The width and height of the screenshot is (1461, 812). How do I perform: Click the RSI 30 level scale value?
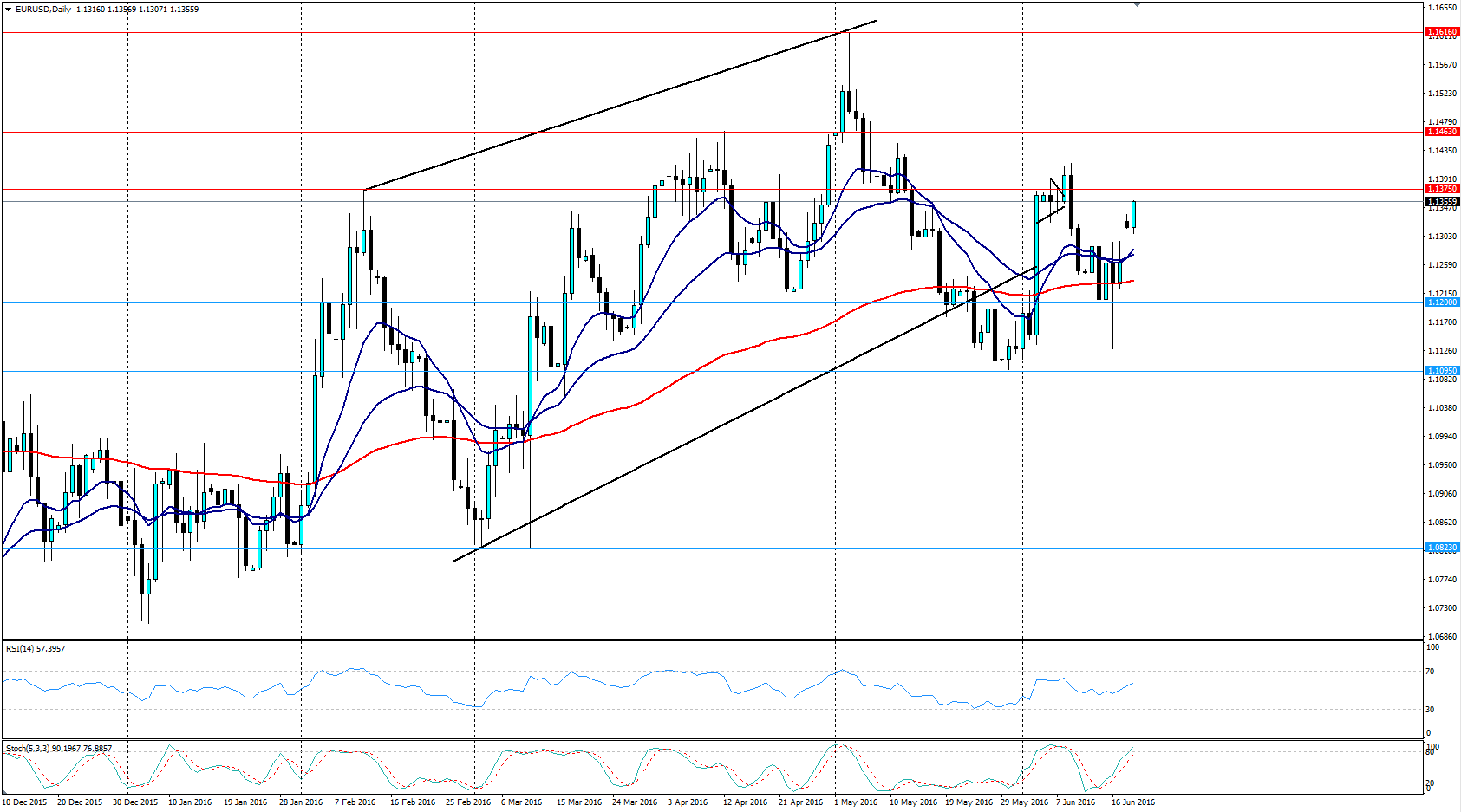1431,710
